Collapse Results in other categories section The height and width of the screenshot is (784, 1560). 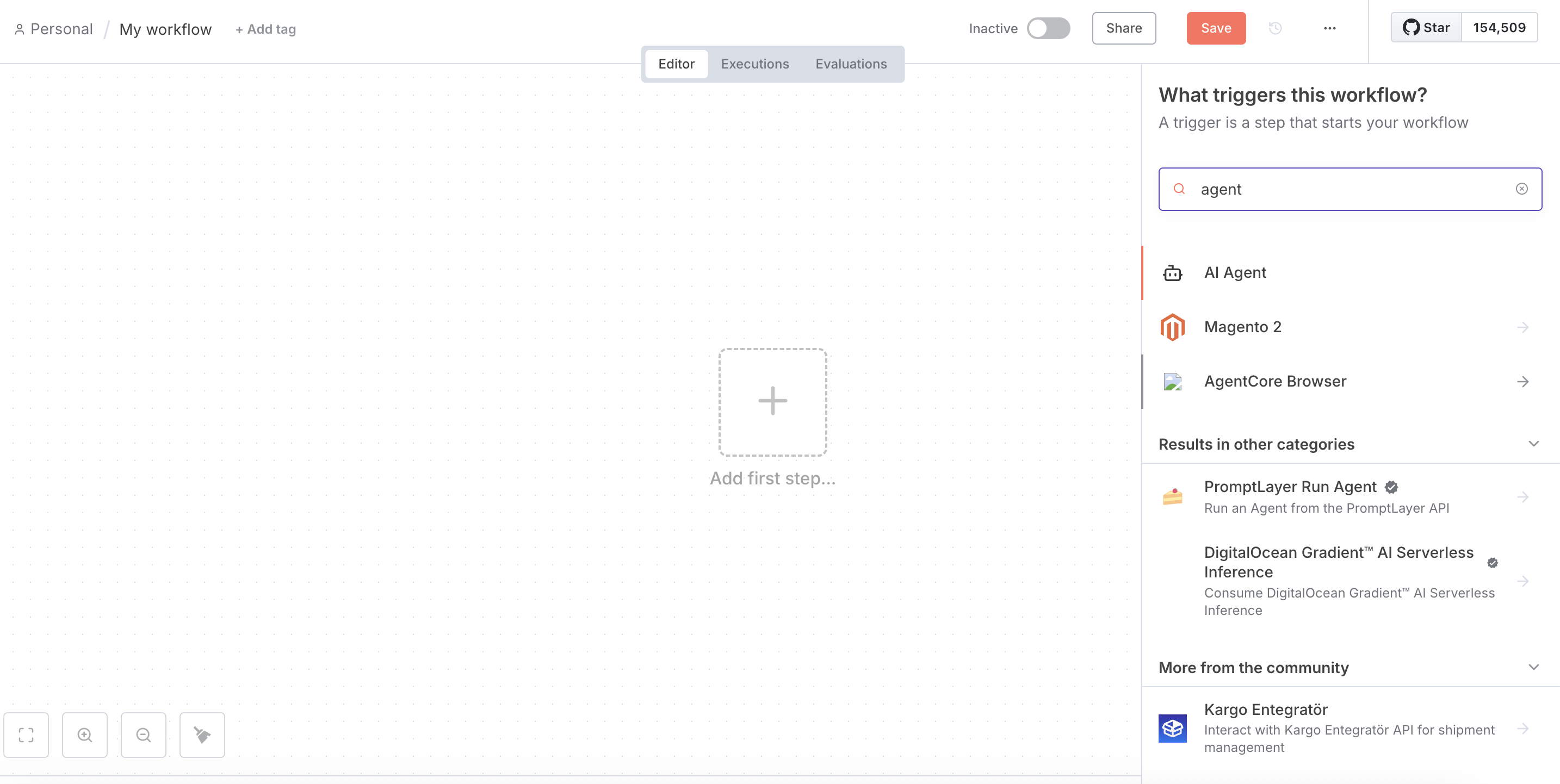1533,444
